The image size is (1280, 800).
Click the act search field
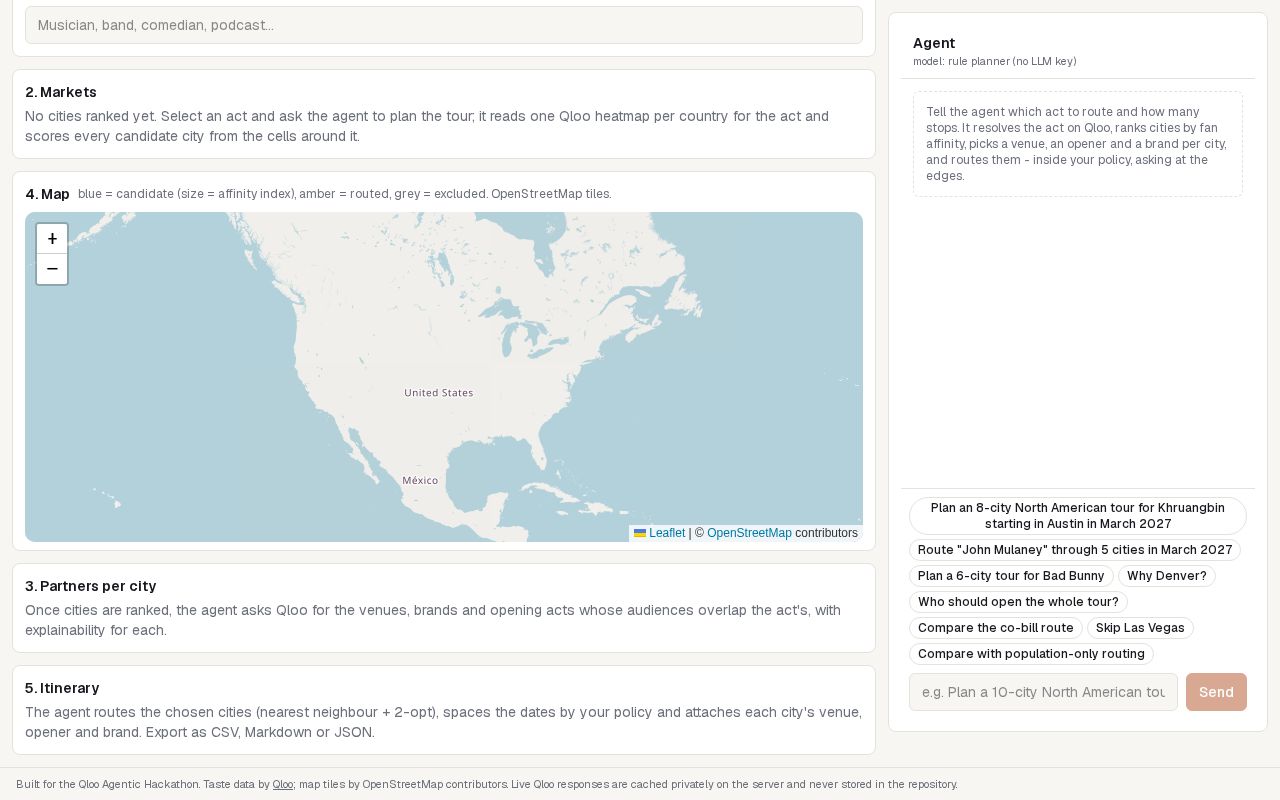click(x=444, y=25)
